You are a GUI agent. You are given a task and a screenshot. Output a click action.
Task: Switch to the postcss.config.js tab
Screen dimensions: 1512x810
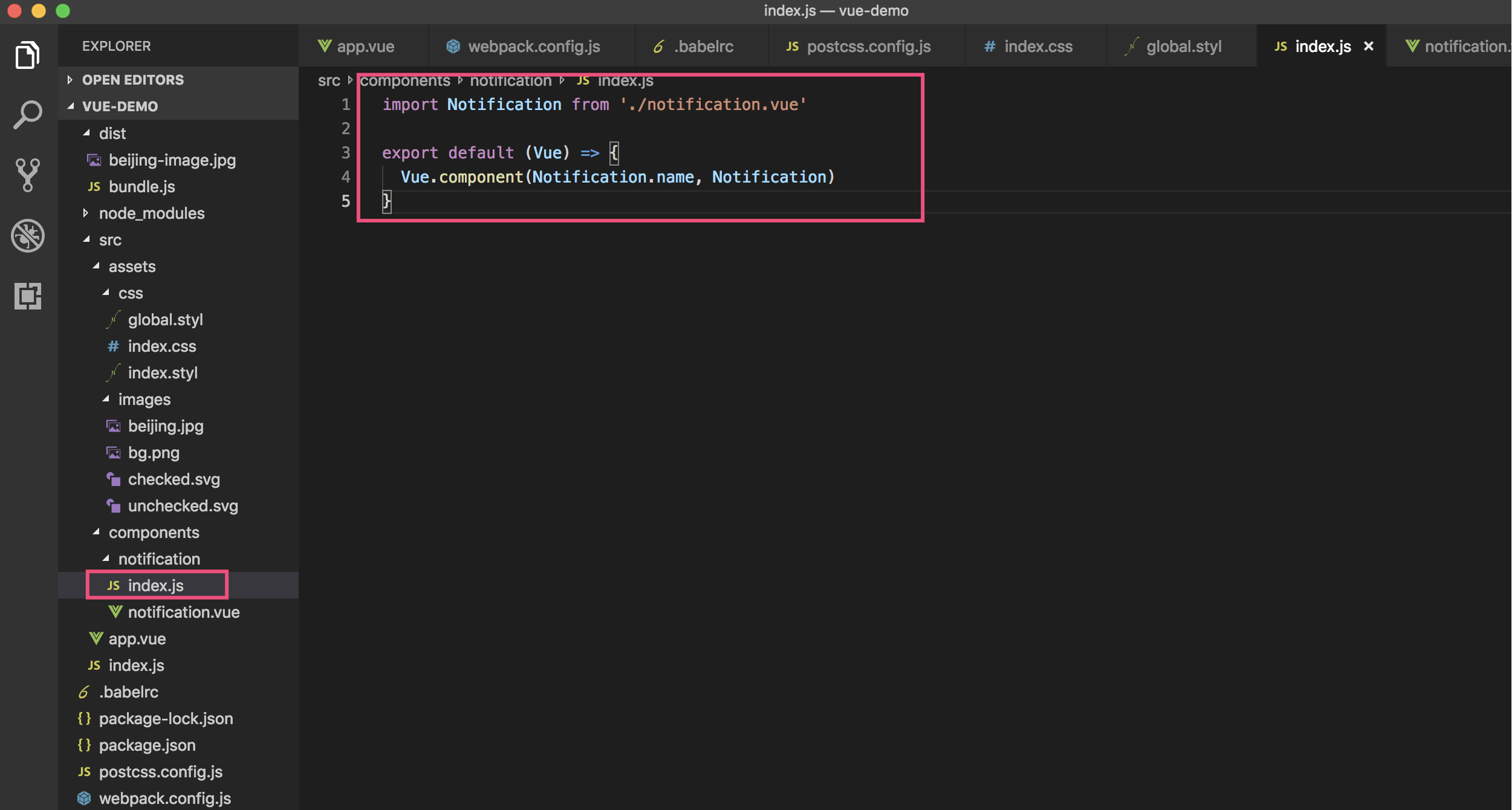click(868, 47)
